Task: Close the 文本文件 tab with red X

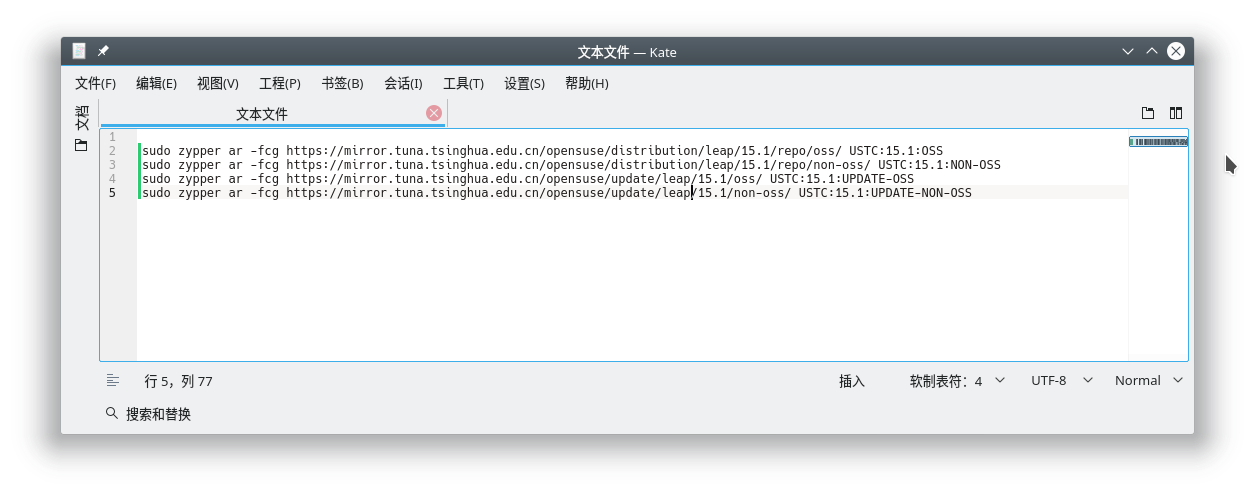Action: coord(434,113)
